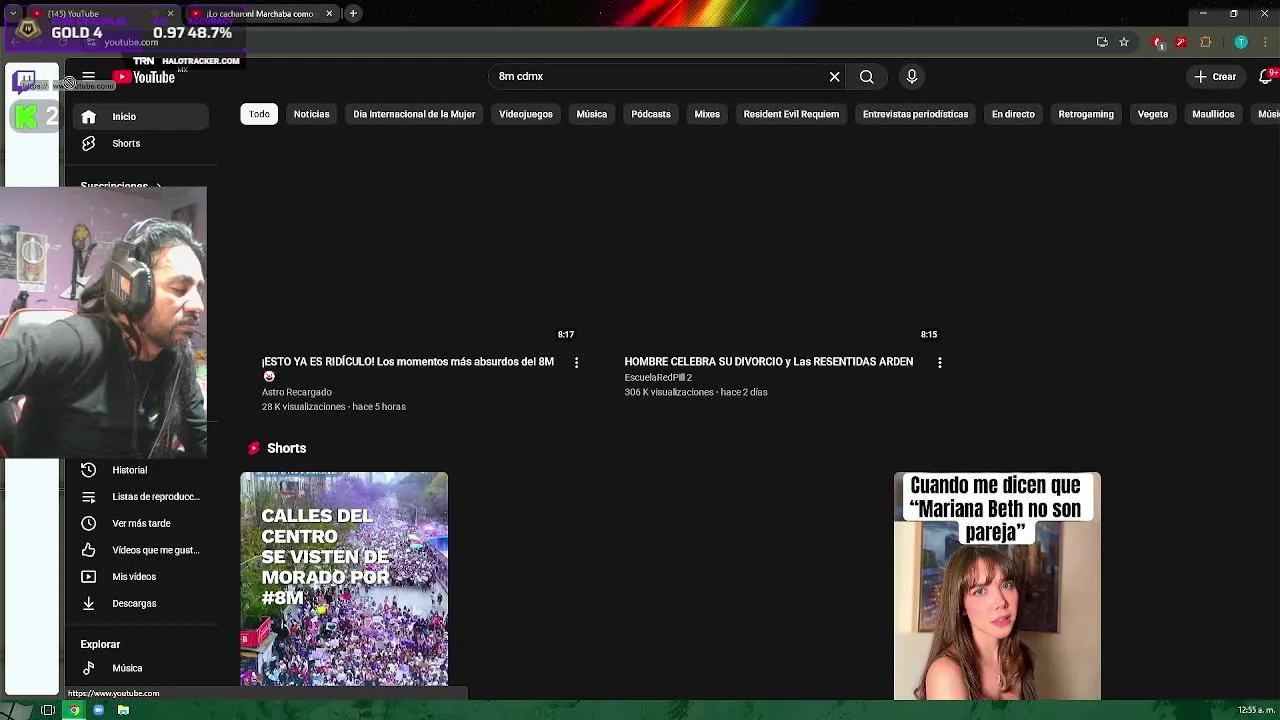Open the Twitch icon in left overlay
1280x720 pixels.
tap(25, 80)
